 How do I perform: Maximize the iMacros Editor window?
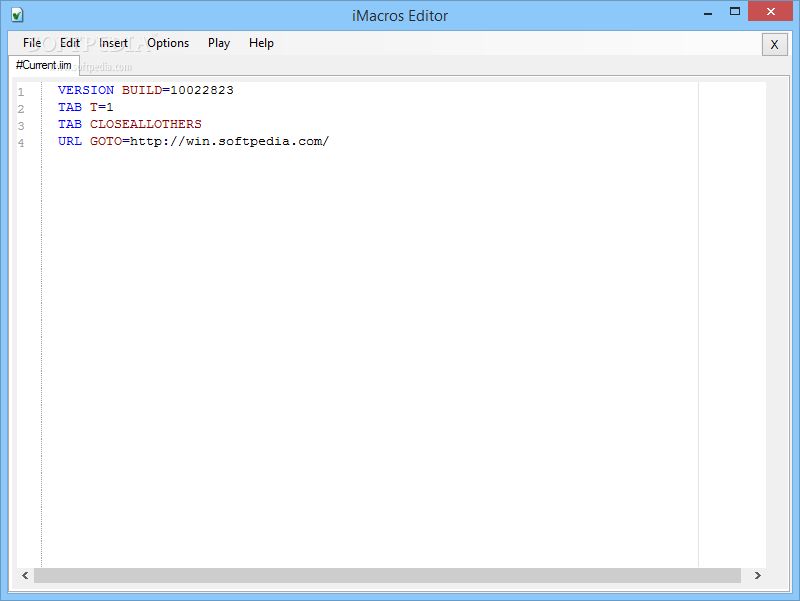point(735,11)
